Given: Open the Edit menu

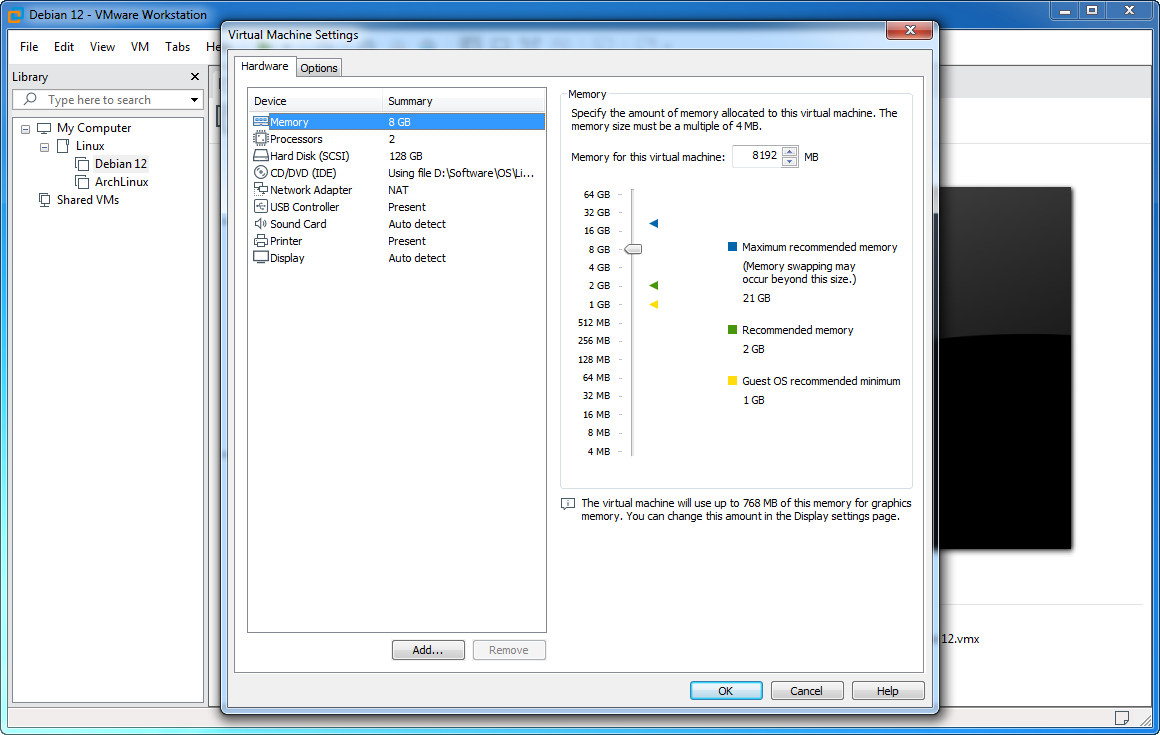Looking at the screenshot, I should coord(64,47).
